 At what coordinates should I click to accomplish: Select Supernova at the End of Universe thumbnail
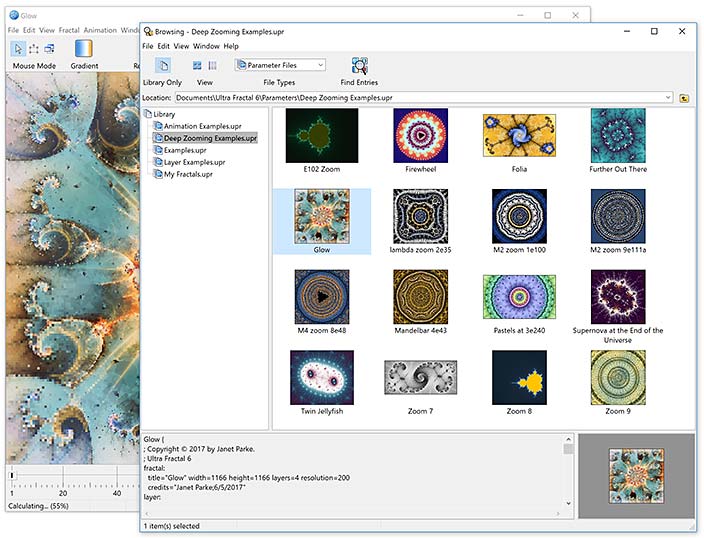(618, 297)
